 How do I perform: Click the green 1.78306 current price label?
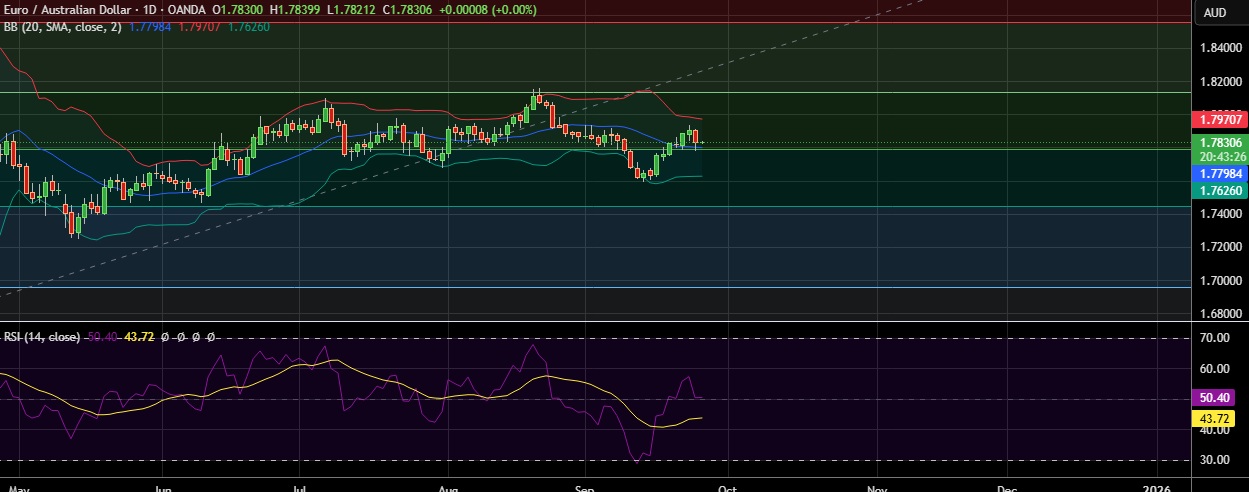coord(1220,144)
